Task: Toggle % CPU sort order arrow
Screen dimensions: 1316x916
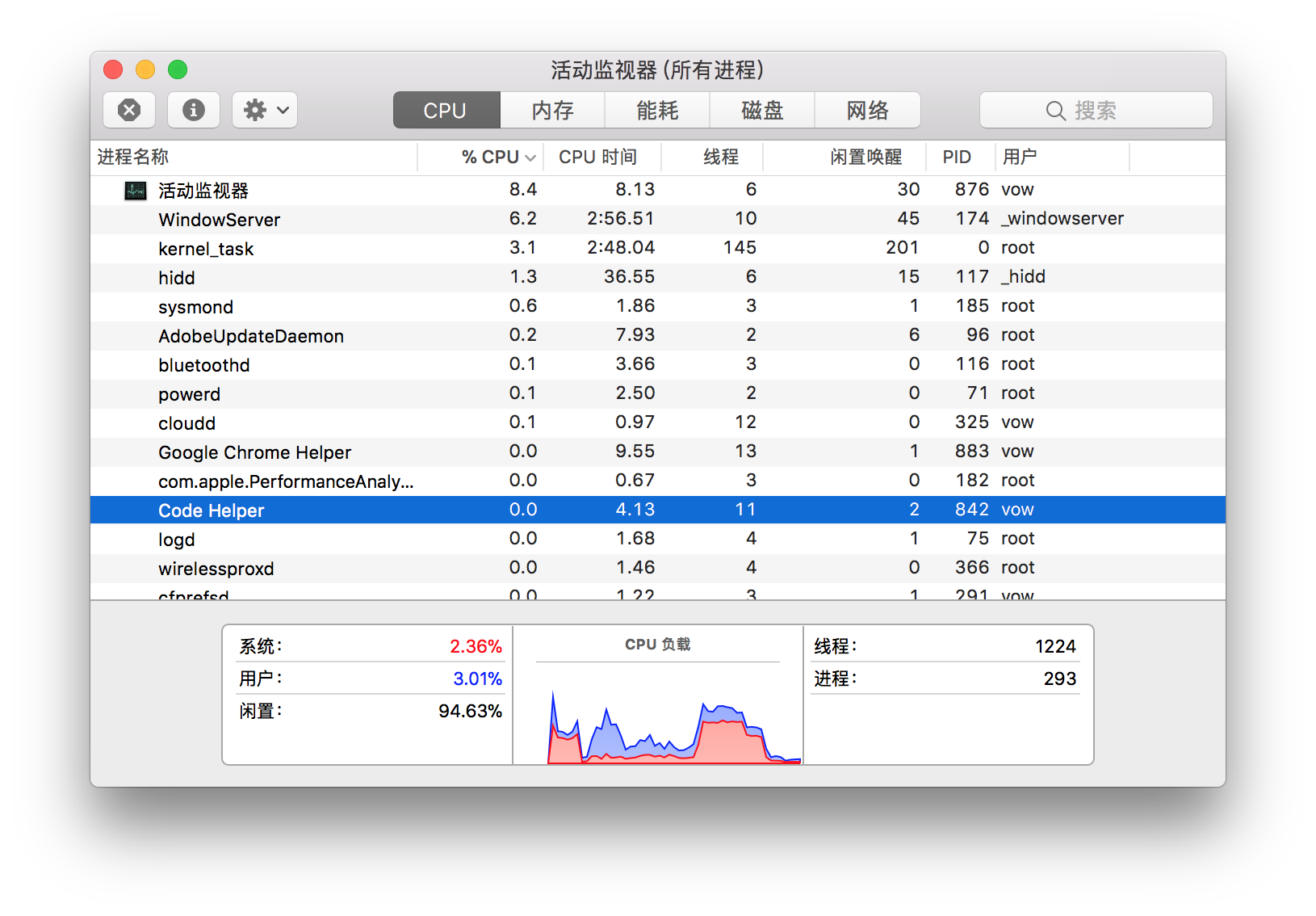Action: (x=530, y=158)
